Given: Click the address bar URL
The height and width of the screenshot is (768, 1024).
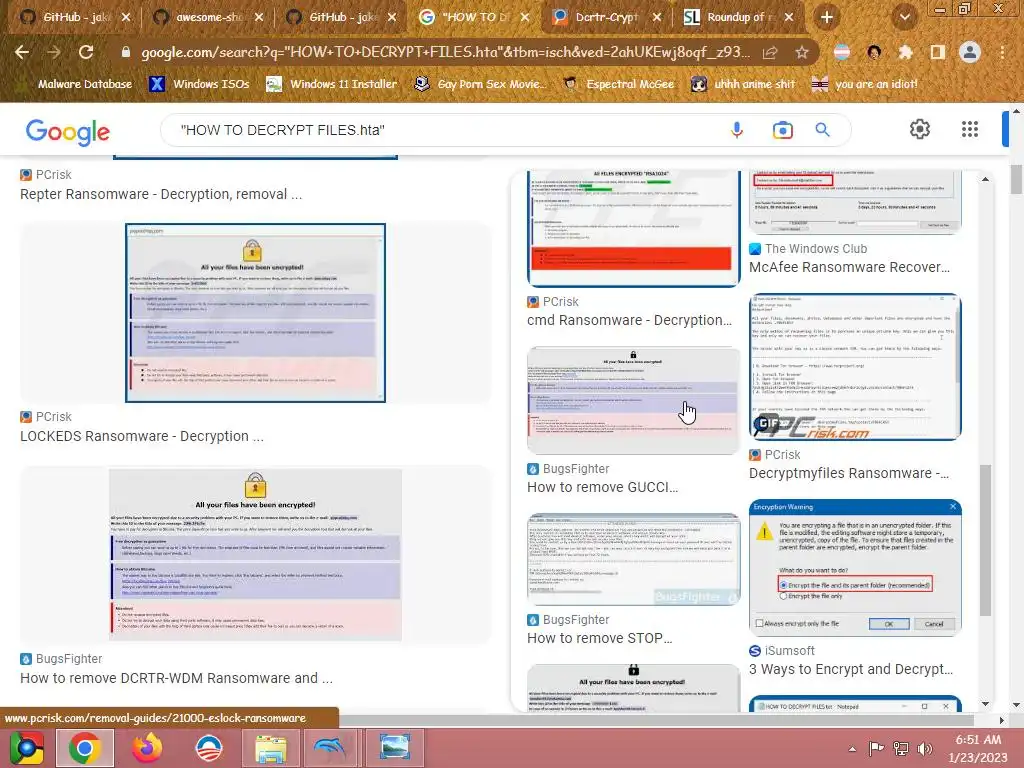Looking at the screenshot, I should 445,52.
